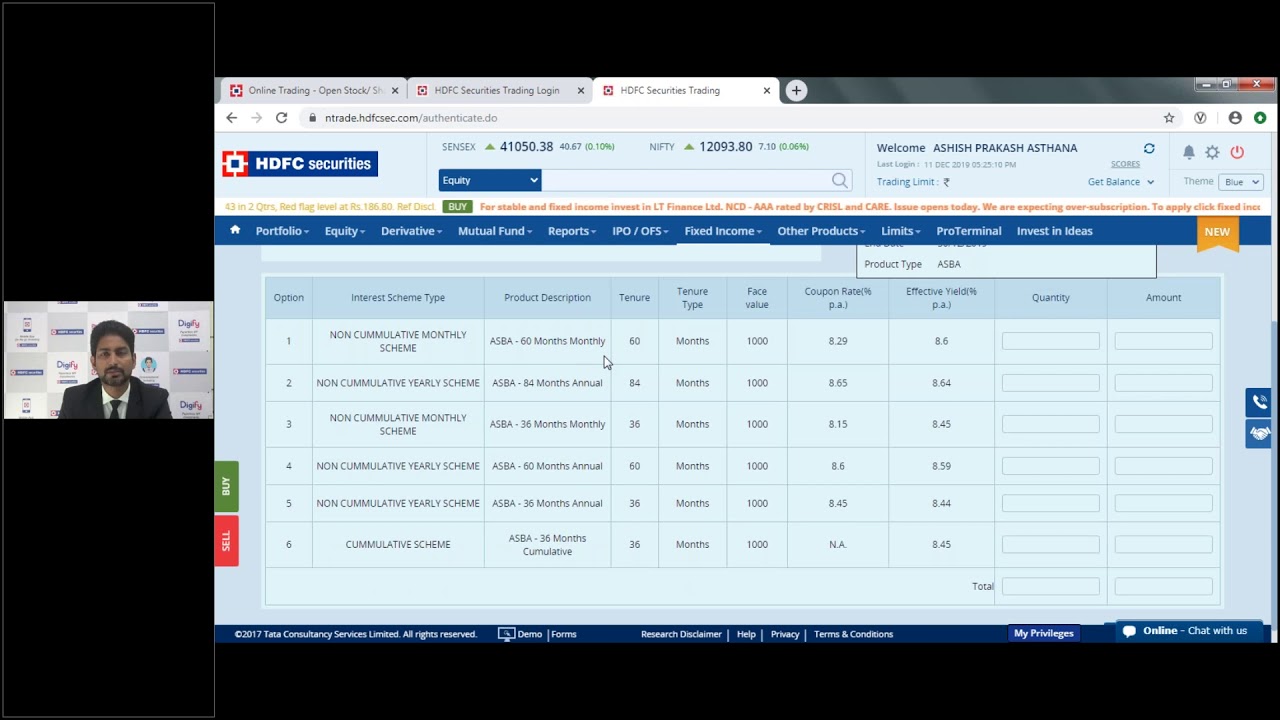Click the handshake floating icon

pos(1259,433)
